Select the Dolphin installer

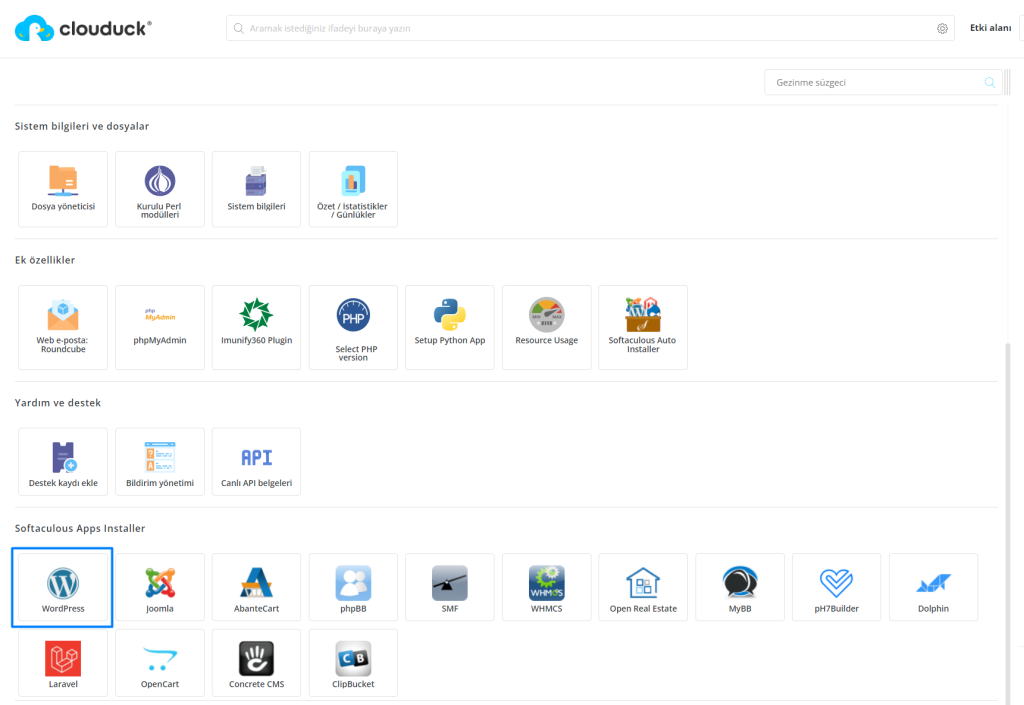pos(933,587)
